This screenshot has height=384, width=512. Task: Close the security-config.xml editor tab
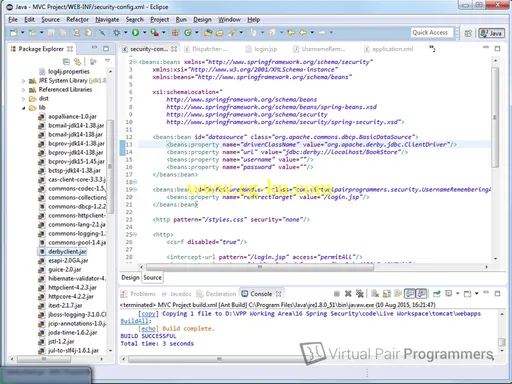click(174, 49)
